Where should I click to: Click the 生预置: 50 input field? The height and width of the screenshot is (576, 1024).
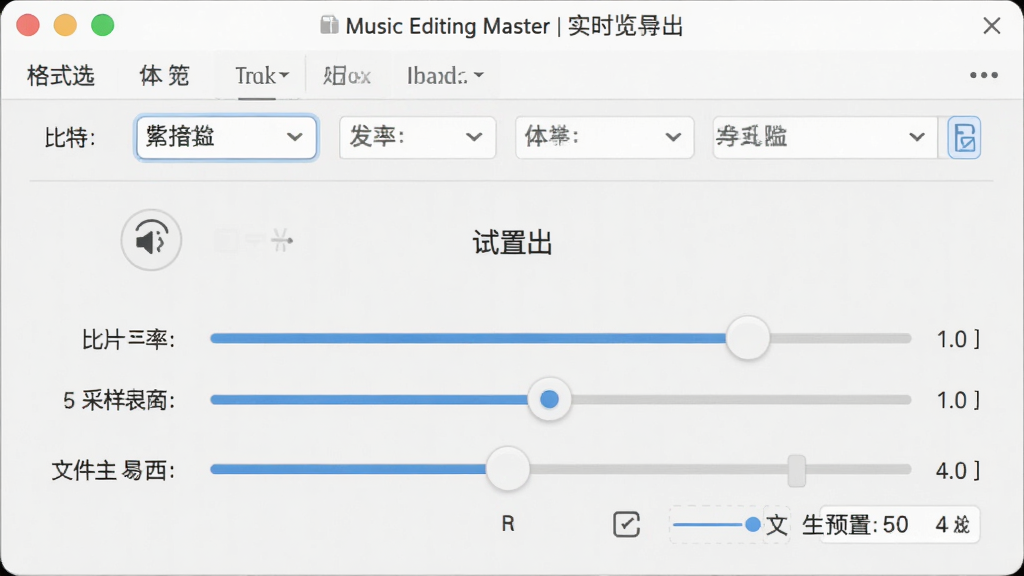(899, 524)
